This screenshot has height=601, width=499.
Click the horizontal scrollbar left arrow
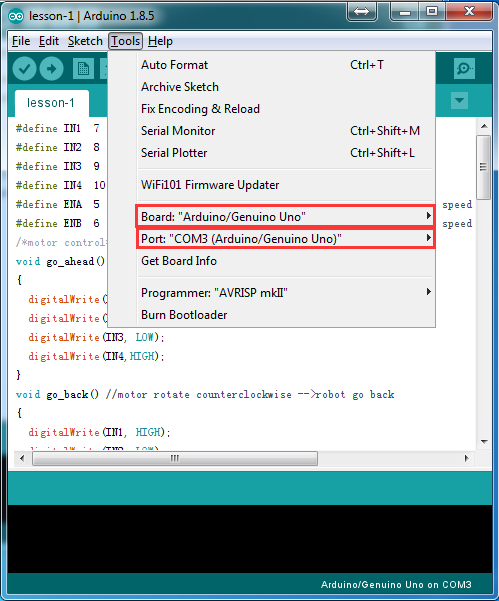point(22,458)
